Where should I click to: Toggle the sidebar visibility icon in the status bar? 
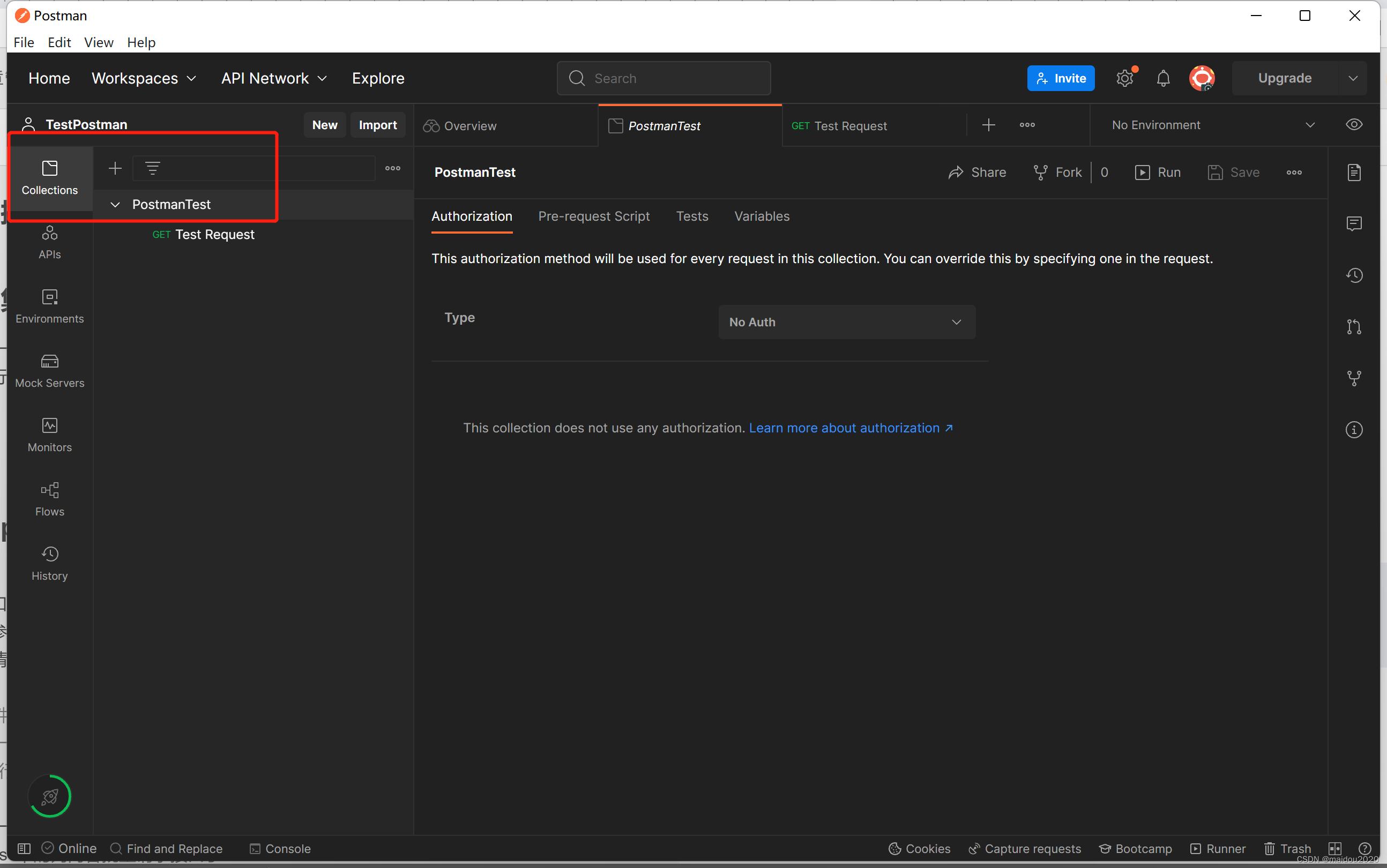24,849
